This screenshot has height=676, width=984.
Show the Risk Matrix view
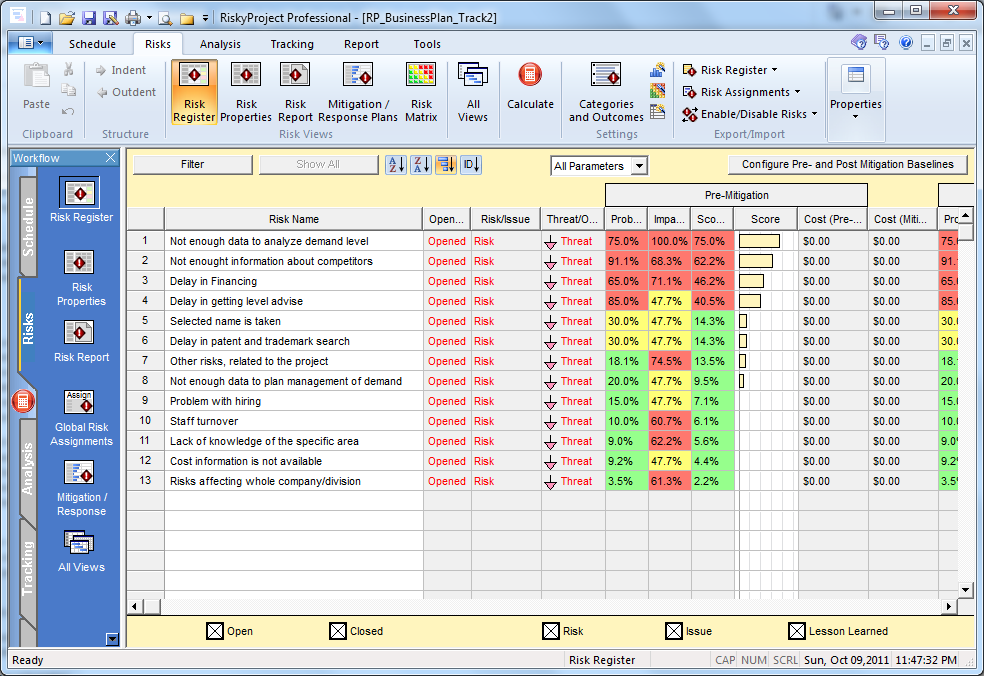point(421,92)
